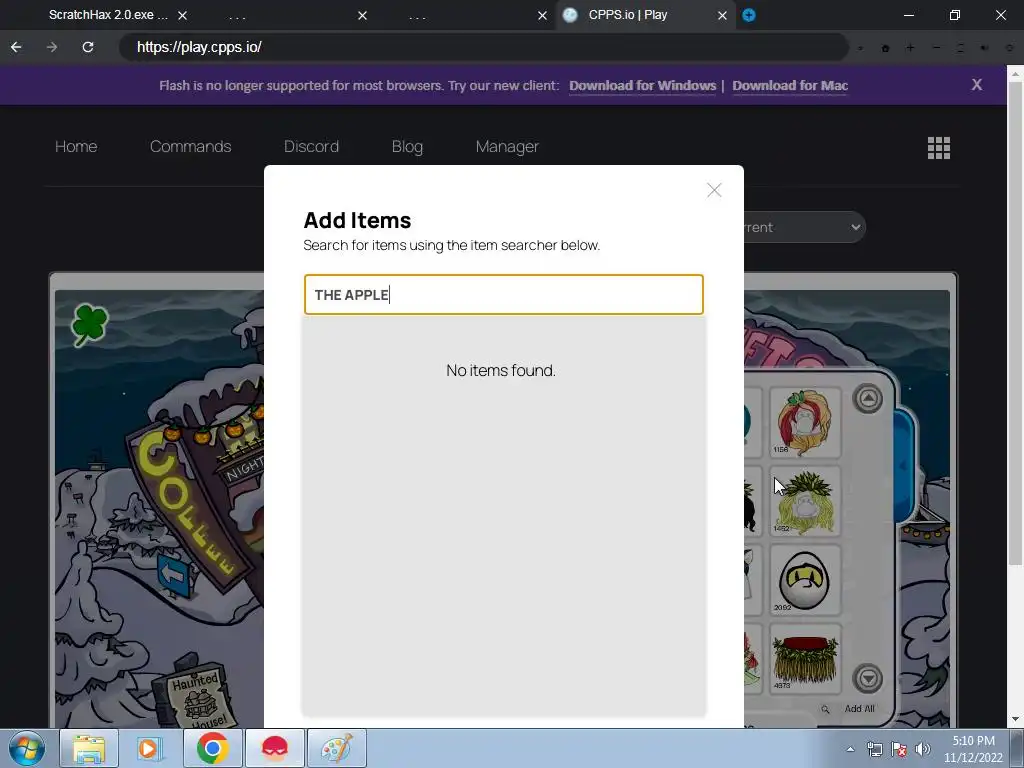Reload the current page
The height and width of the screenshot is (768, 1024).
[x=88, y=47]
